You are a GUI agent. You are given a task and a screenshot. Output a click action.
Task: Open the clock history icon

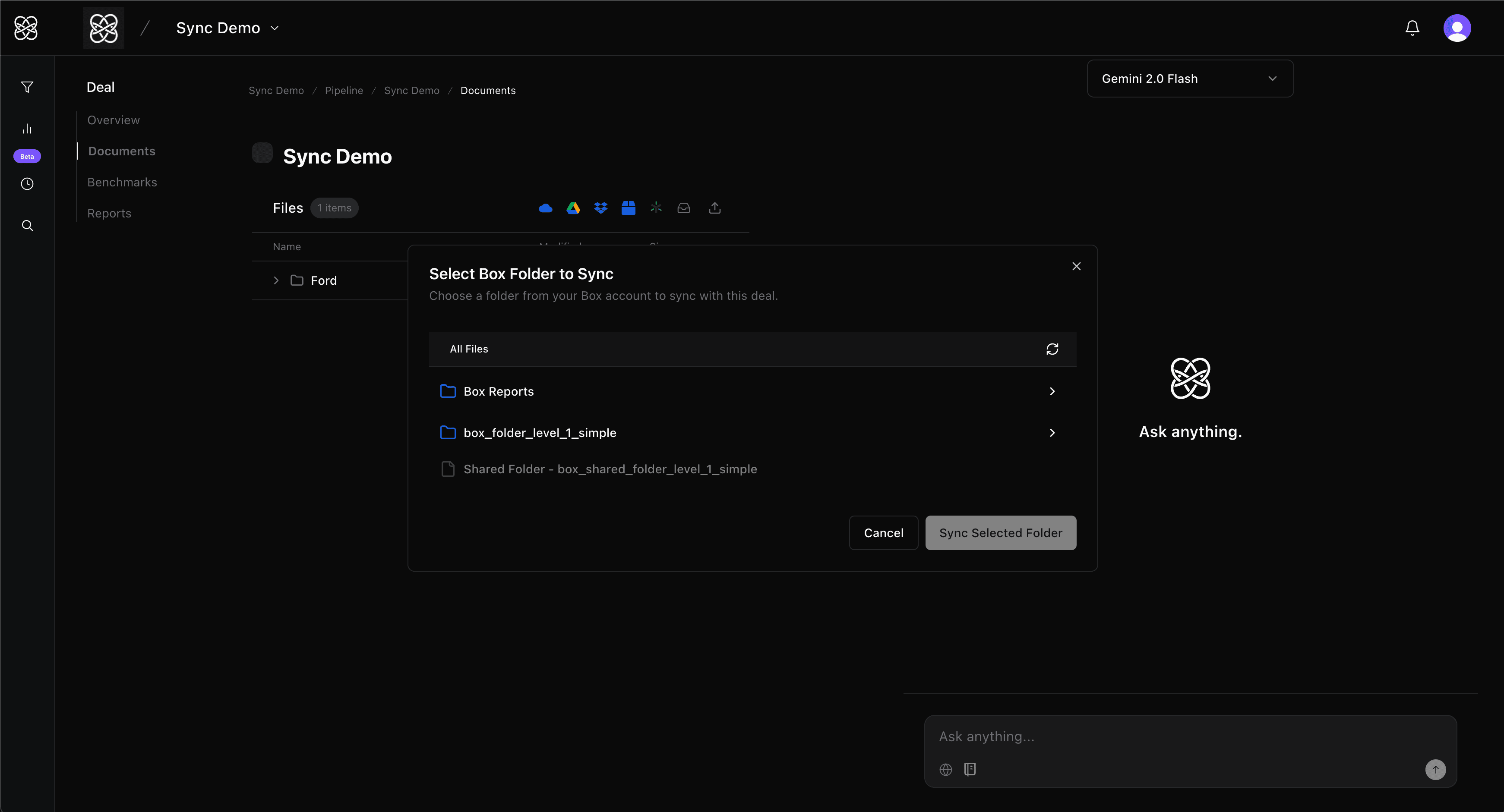[27, 184]
